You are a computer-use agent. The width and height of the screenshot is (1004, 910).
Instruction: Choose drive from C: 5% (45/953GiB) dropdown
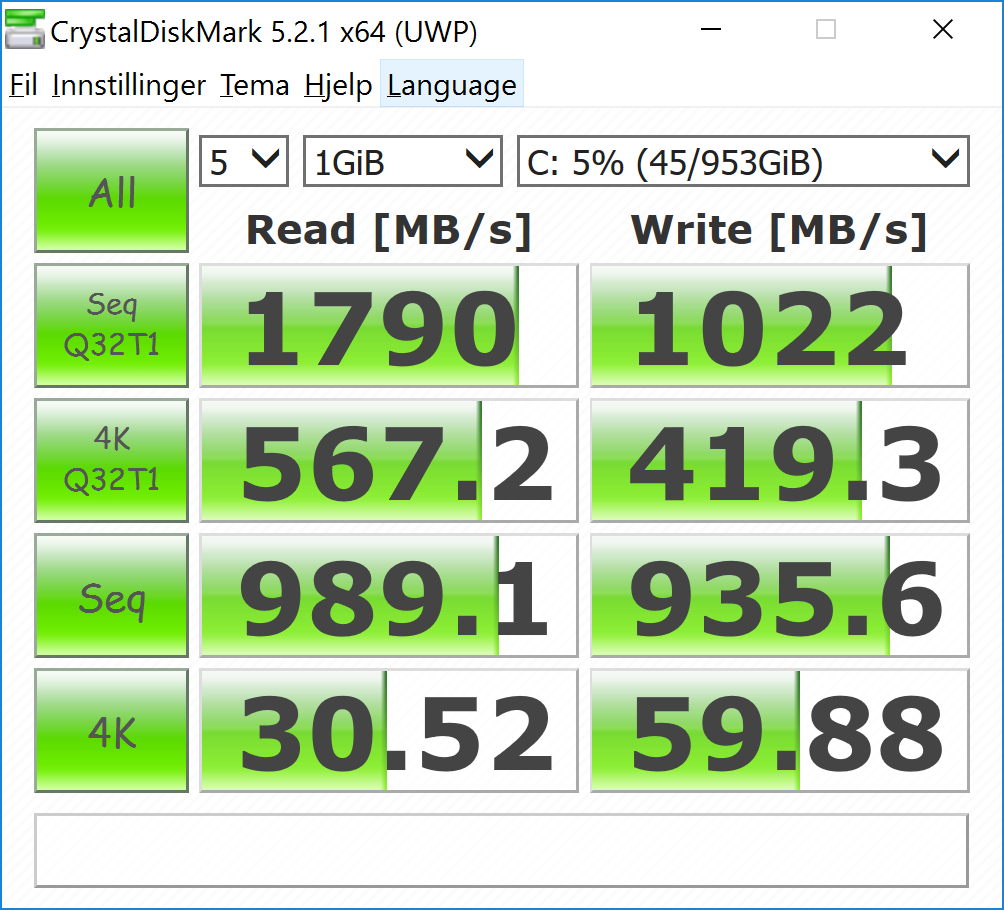pyautogui.click(x=743, y=161)
